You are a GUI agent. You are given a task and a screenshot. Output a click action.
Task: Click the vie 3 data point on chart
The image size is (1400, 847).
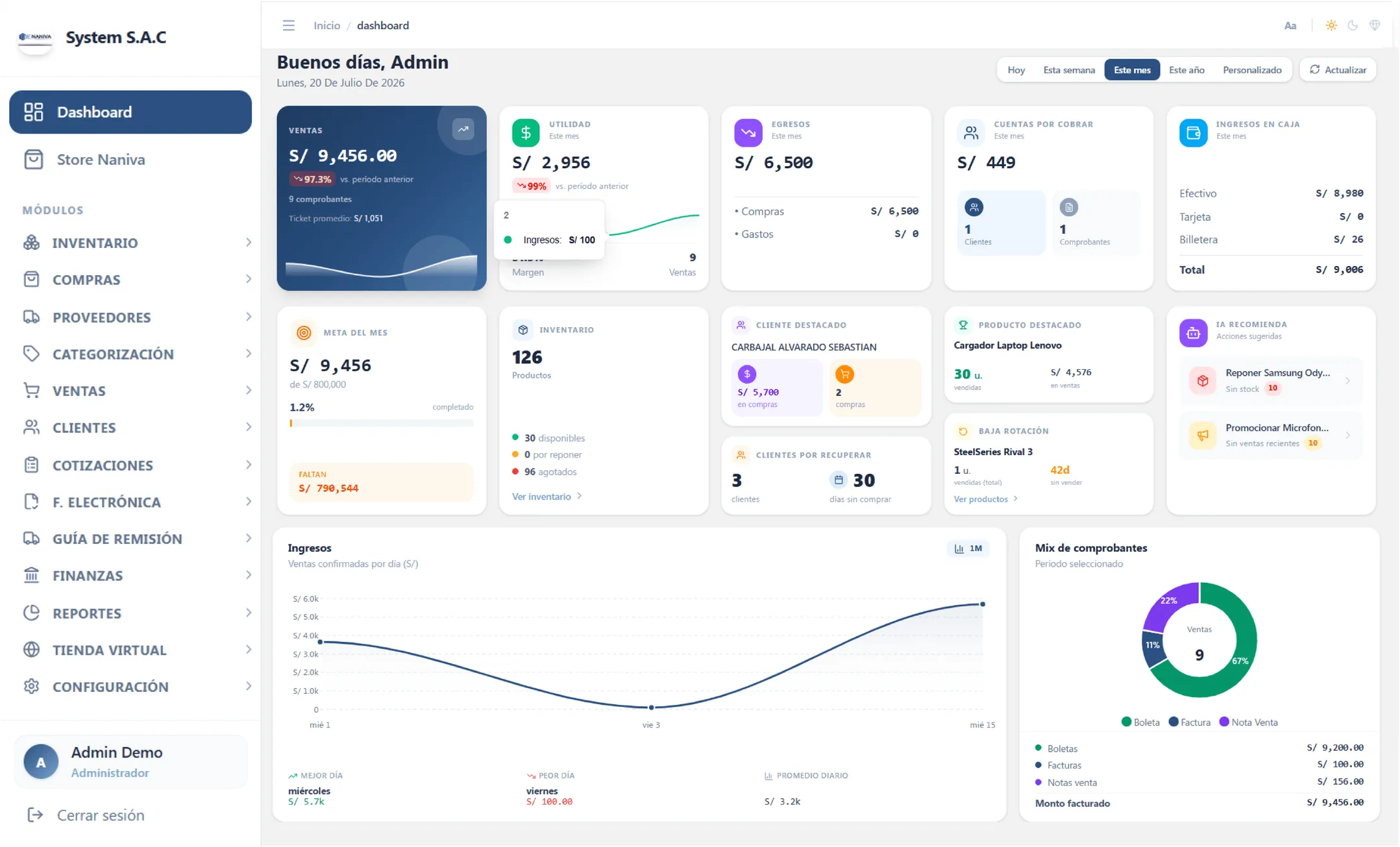[651, 707]
